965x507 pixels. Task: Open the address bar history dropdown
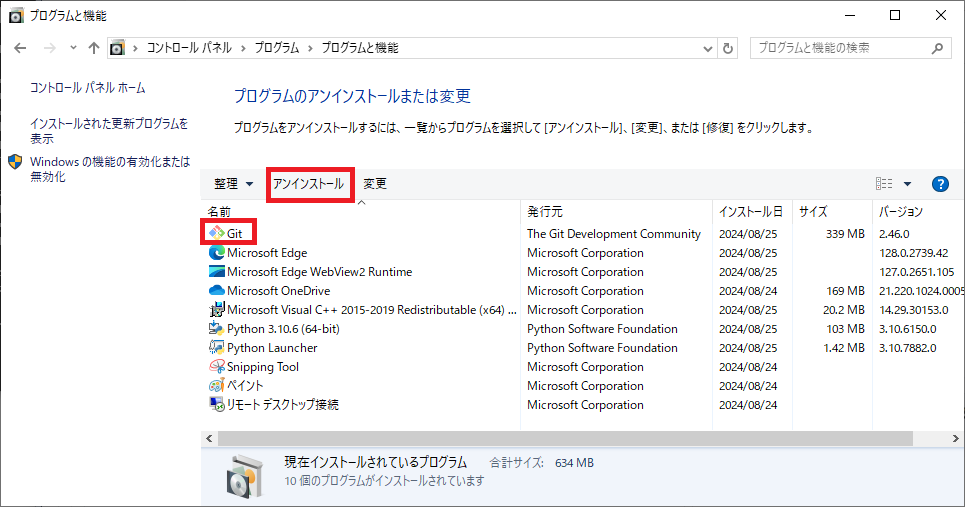(x=708, y=48)
